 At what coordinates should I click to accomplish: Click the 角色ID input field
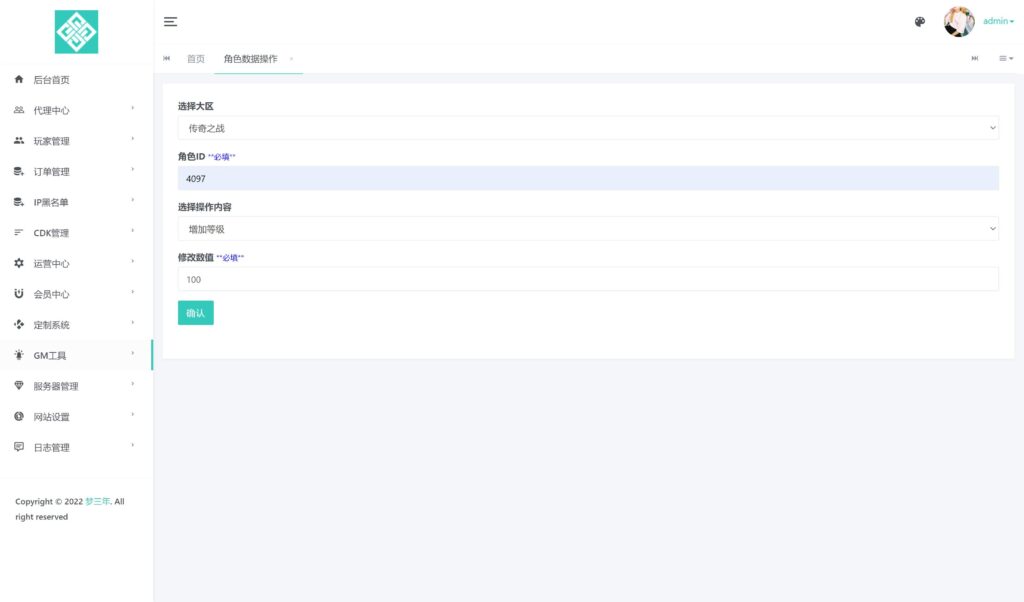tap(588, 178)
